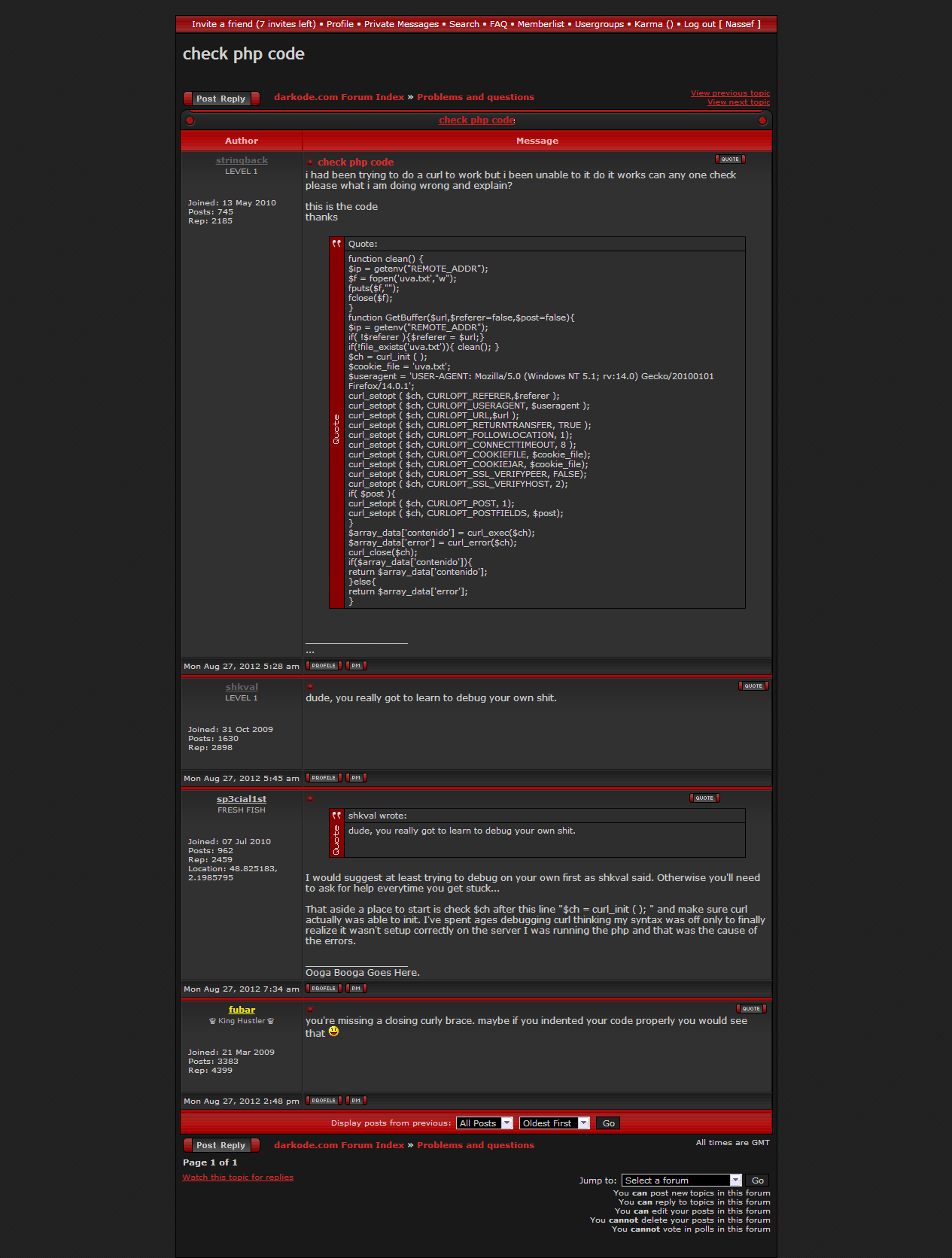Click the Quote icon on fubar's post

750,1009
